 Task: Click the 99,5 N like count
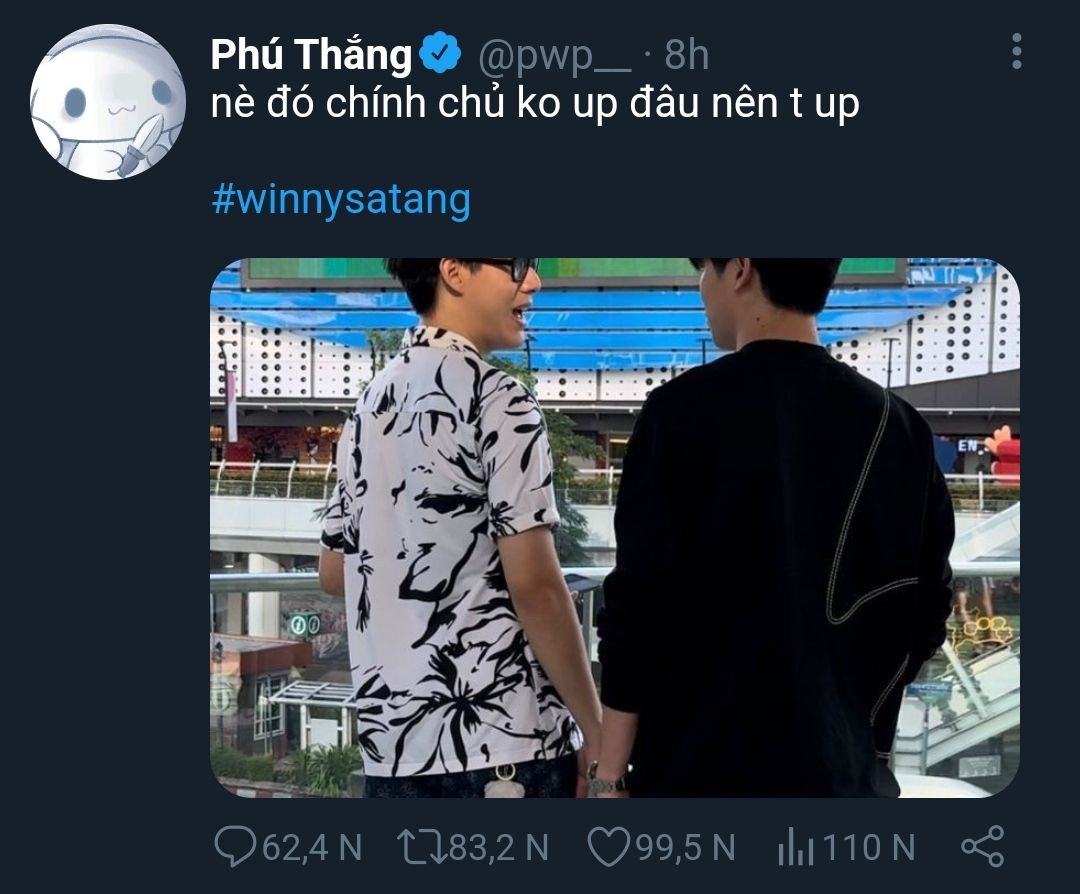(686, 847)
